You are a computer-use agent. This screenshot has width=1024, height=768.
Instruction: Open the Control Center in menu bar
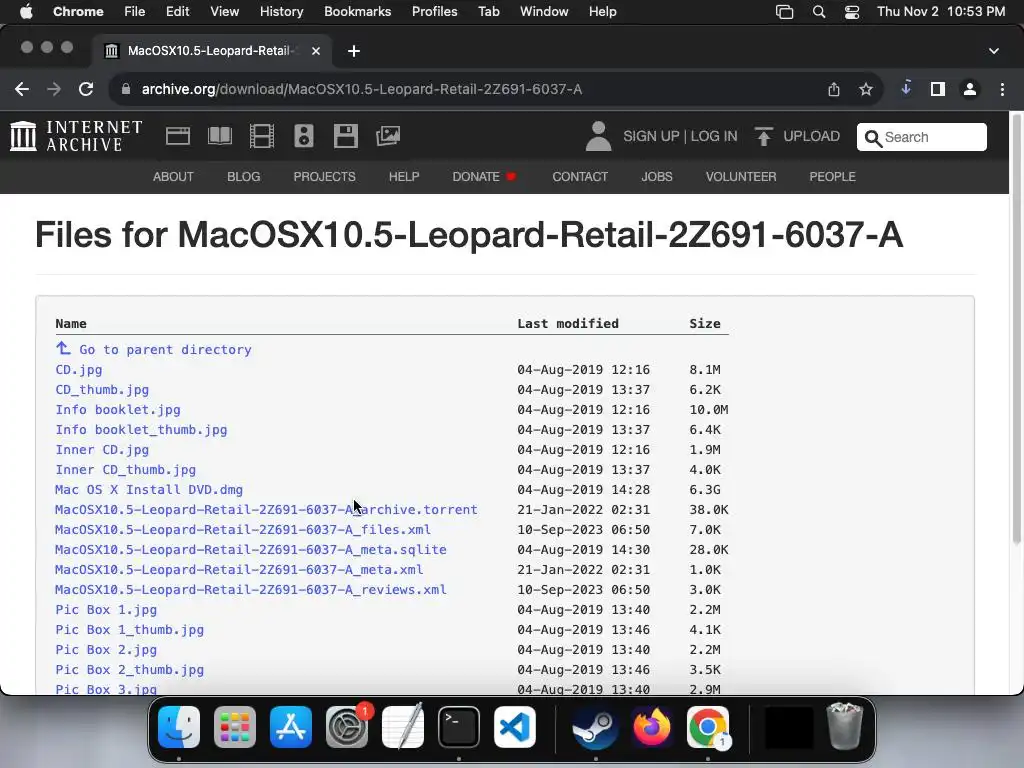pyautogui.click(x=852, y=12)
